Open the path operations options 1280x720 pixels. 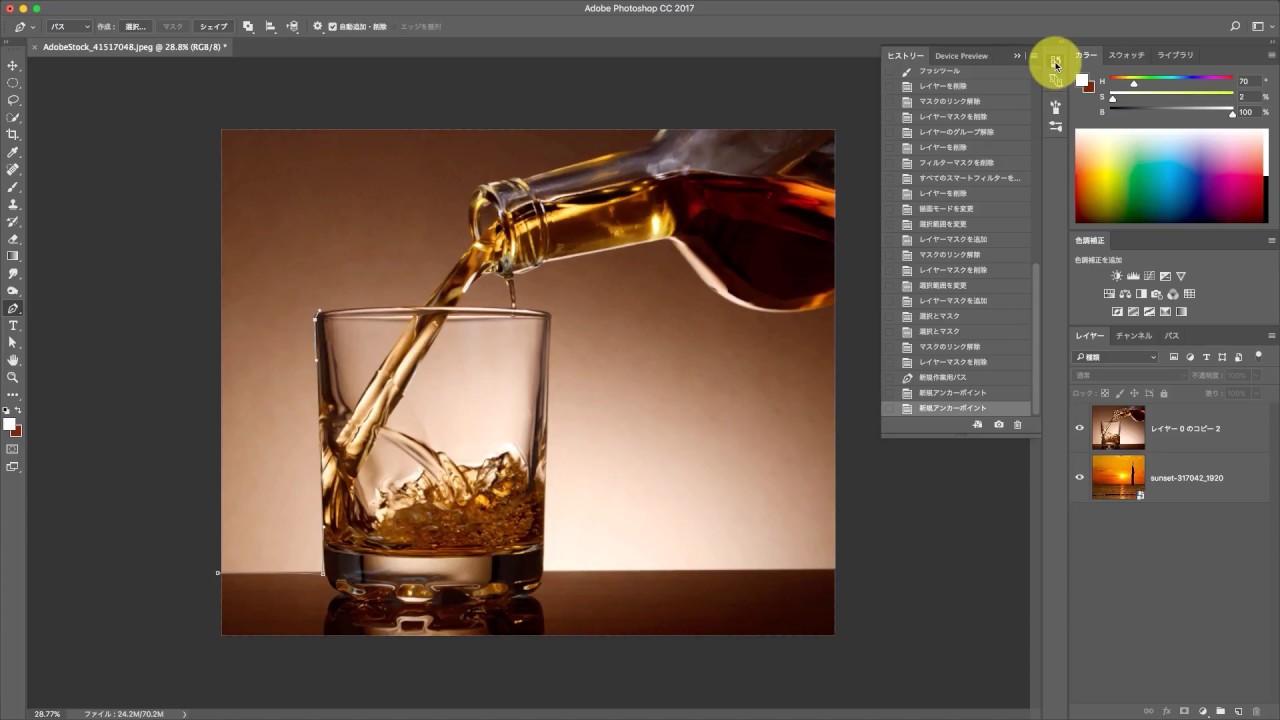point(248,26)
